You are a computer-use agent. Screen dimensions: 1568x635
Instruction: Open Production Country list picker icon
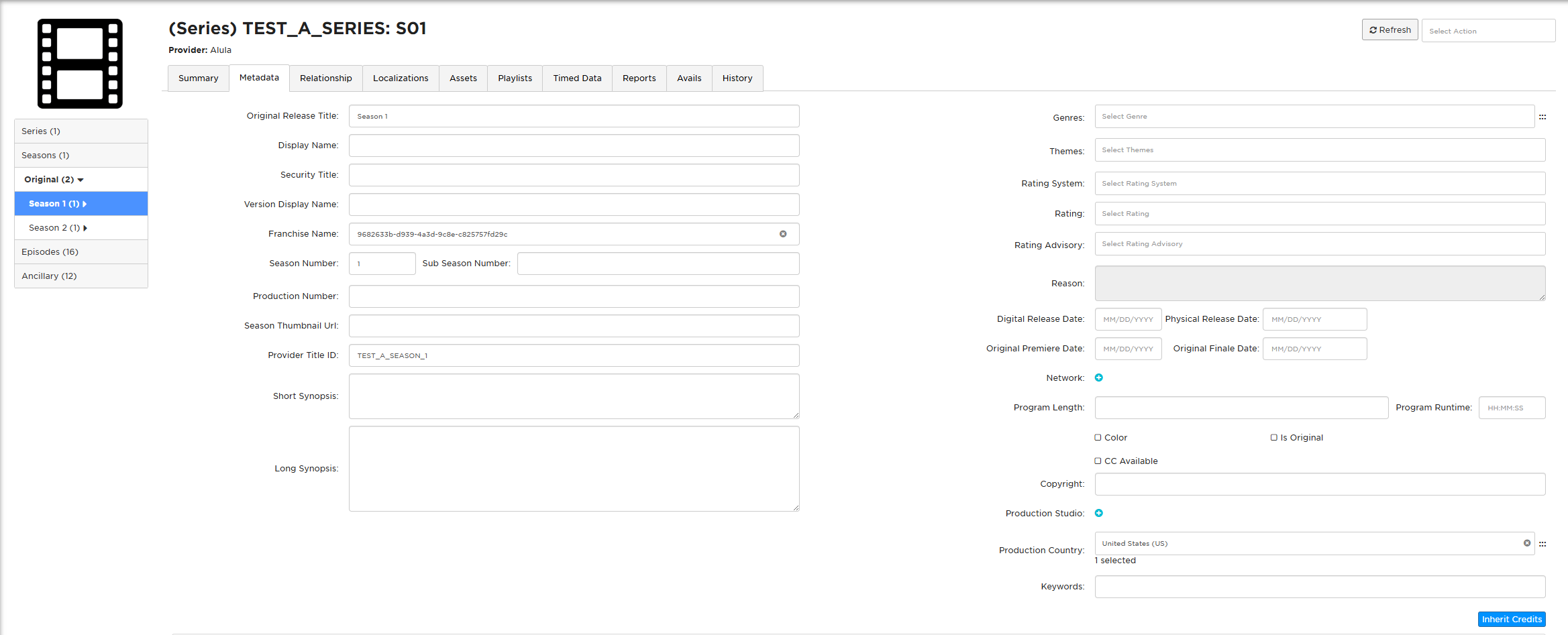[x=1543, y=544]
